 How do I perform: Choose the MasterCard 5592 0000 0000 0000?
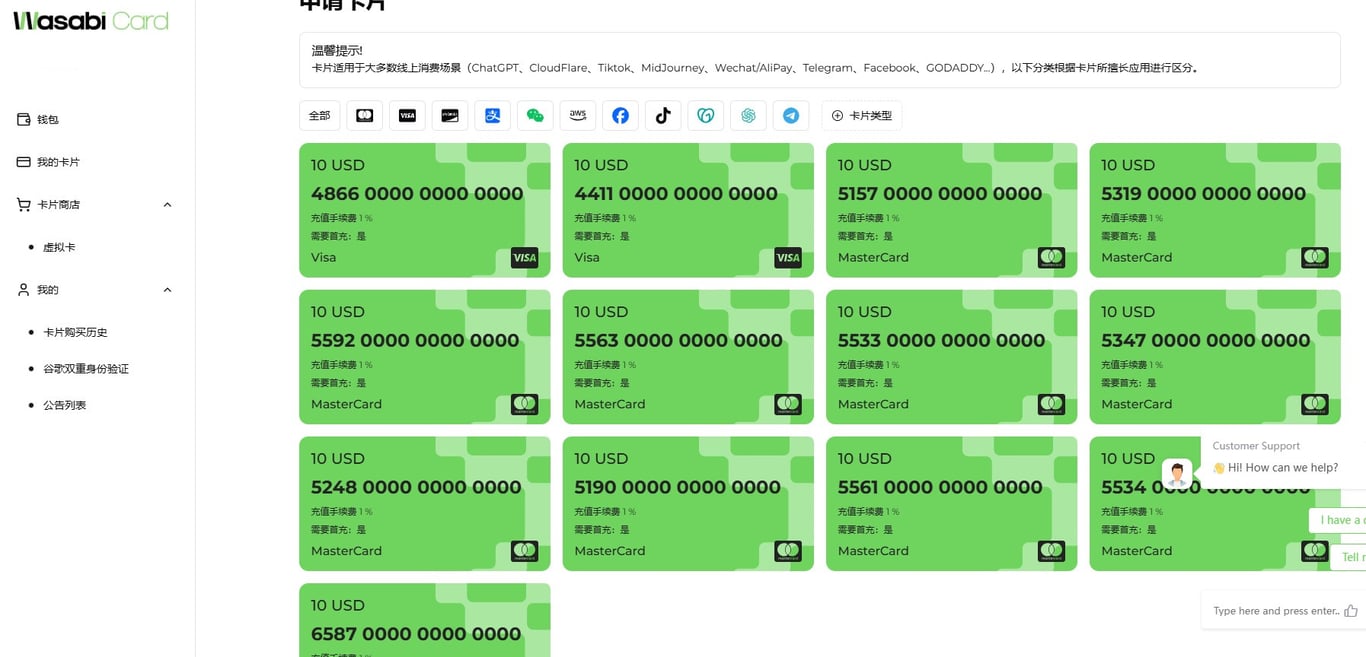425,357
